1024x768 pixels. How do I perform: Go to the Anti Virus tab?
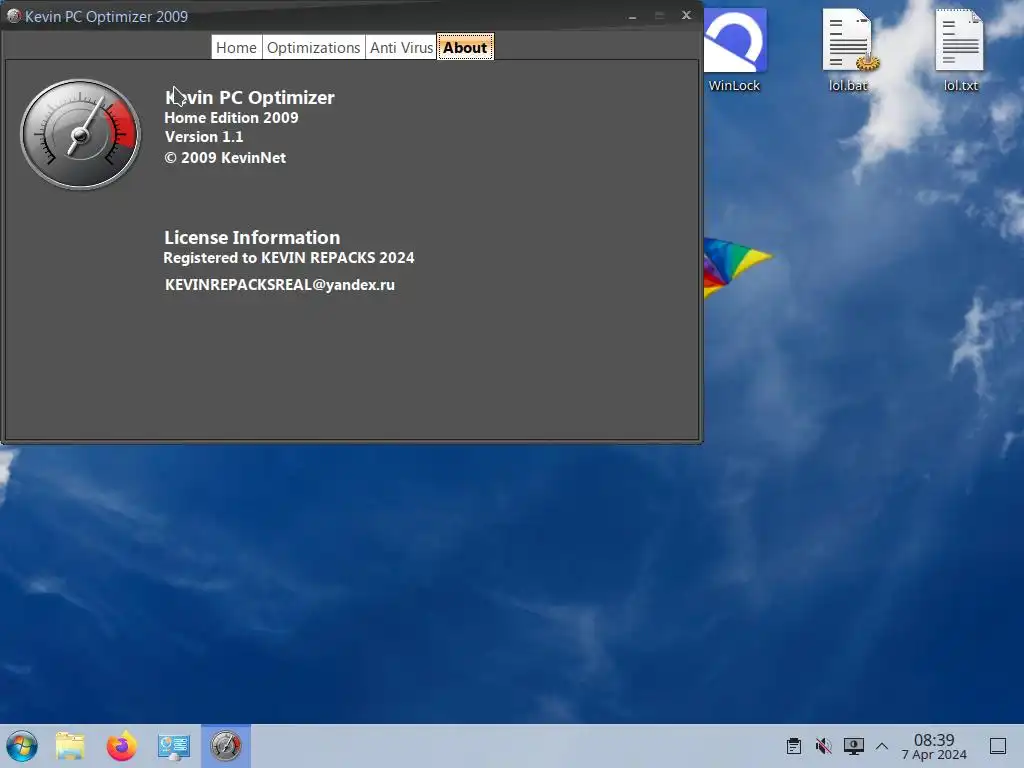[401, 48]
